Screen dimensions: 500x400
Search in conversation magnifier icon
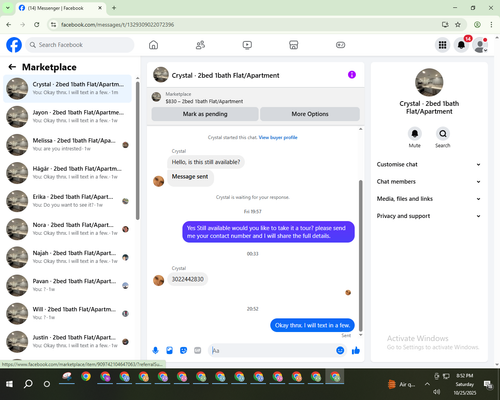click(443, 134)
